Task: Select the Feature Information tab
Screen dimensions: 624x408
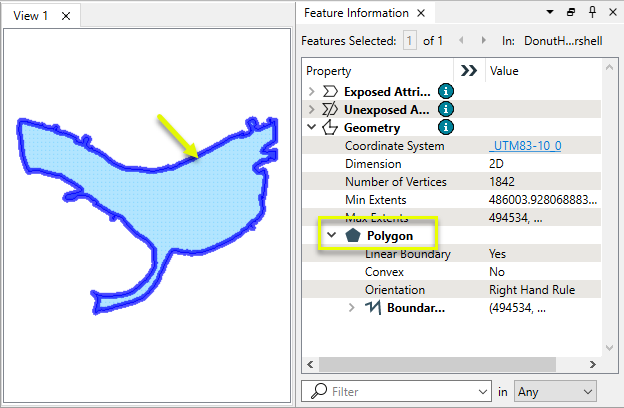Action: (x=355, y=13)
